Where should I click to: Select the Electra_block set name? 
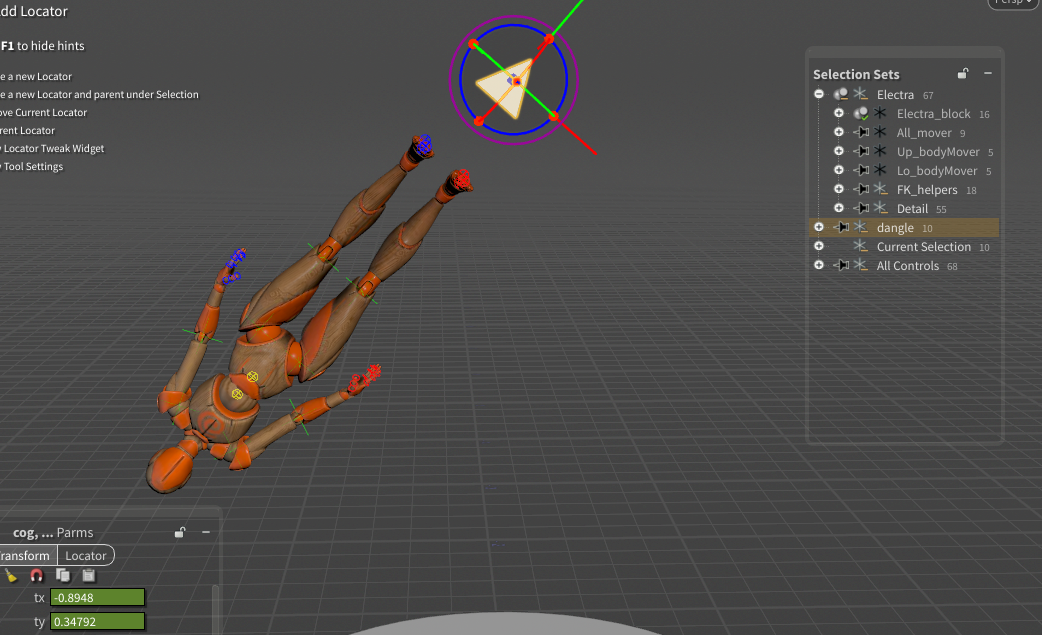(934, 114)
